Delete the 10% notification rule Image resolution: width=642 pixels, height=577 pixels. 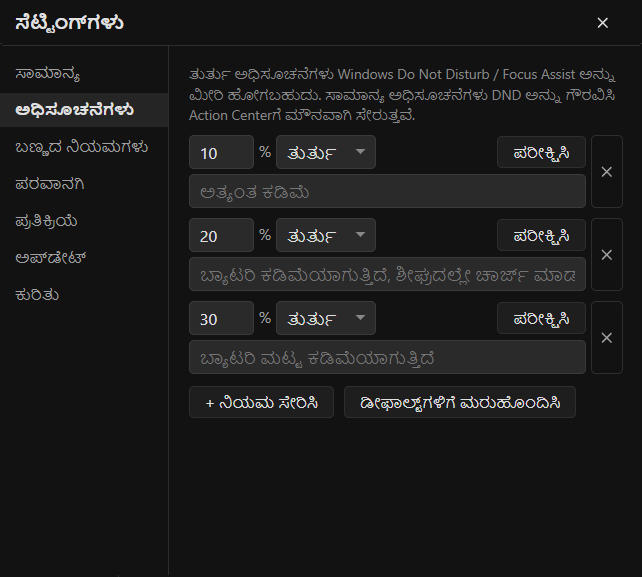point(607,172)
